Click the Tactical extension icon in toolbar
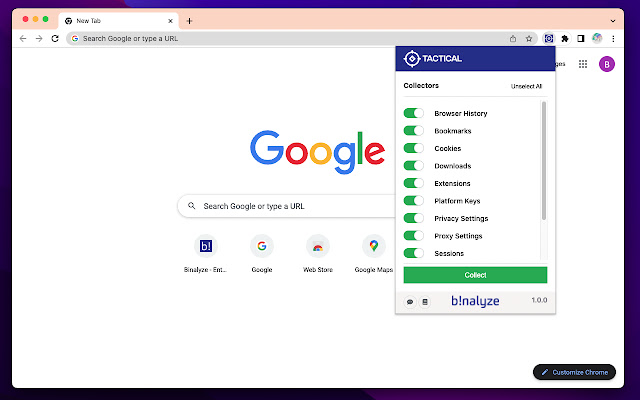The image size is (640, 400). (x=549, y=39)
